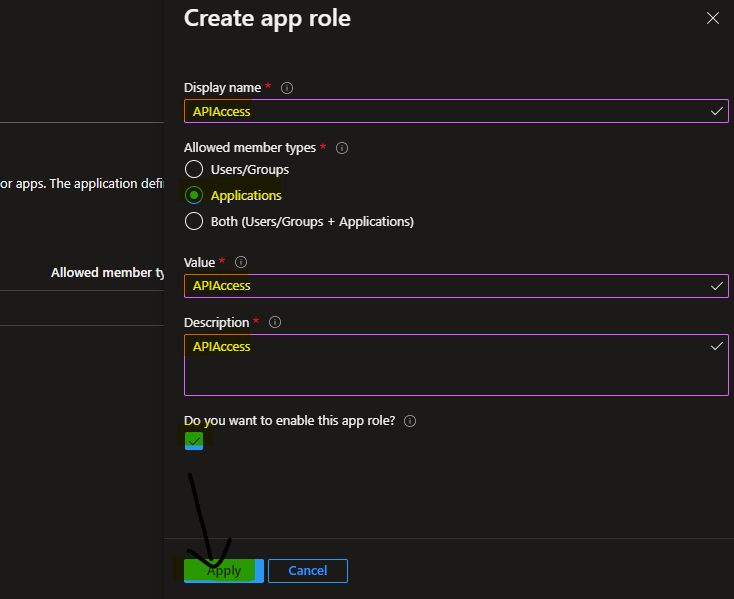Click the info icon beside Value label
This screenshot has width=734, height=599.
(241, 262)
